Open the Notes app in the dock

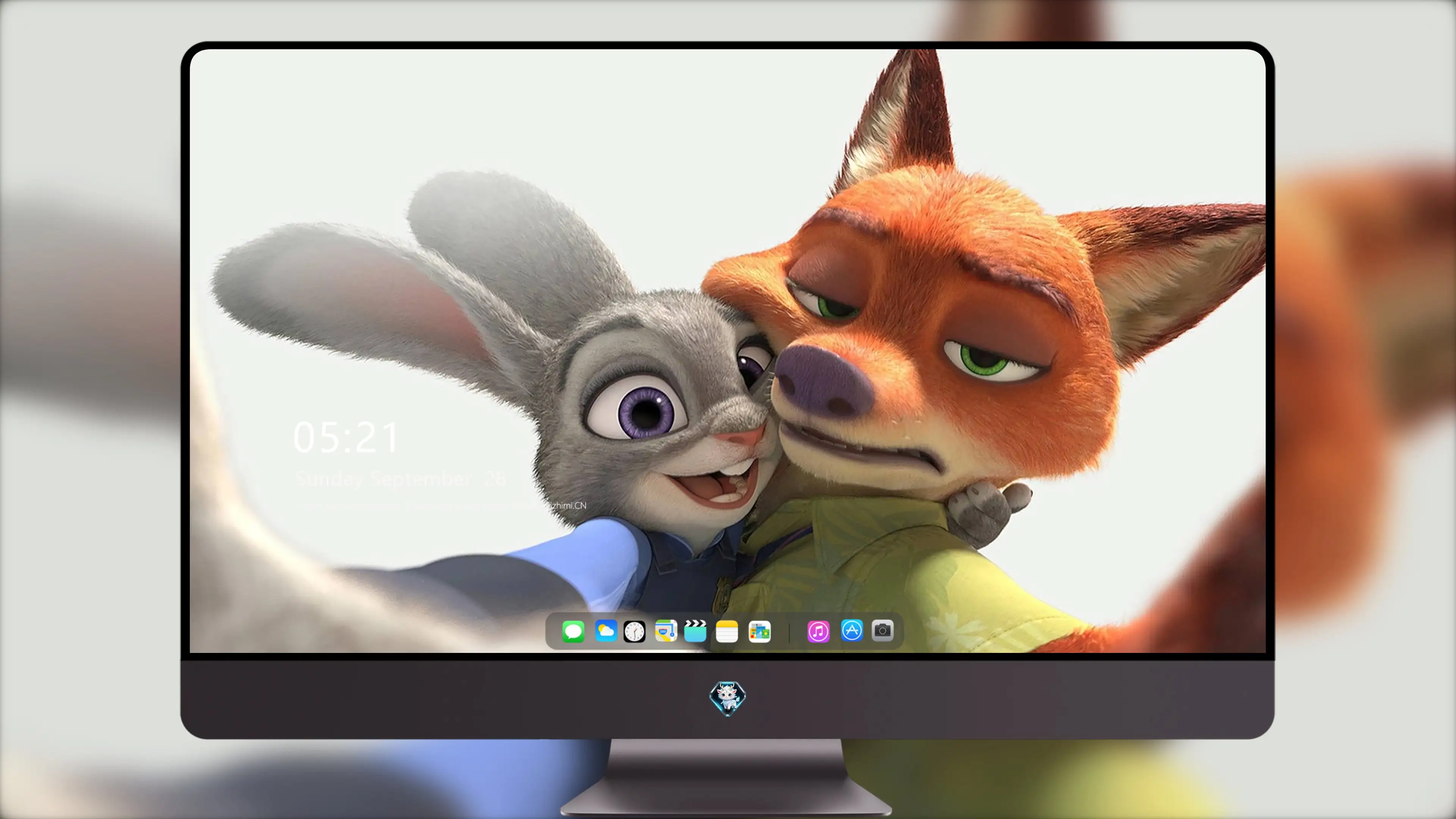tap(727, 631)
